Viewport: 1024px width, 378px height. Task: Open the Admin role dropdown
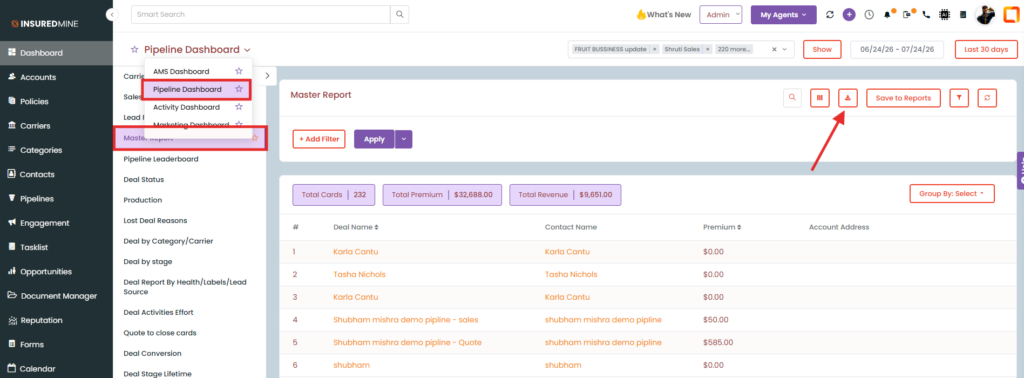point(720,14)
